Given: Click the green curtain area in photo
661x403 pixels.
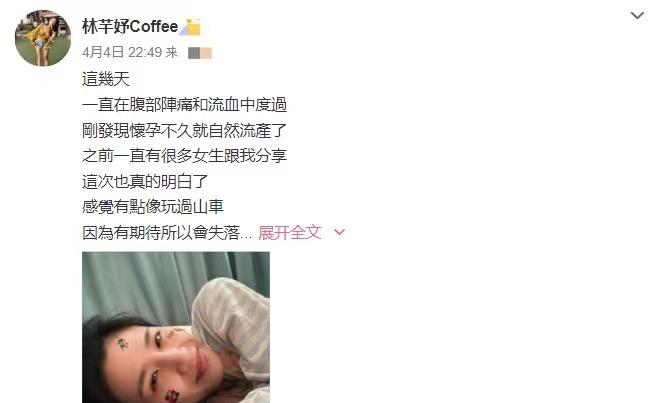Looking at the screenshot, I should click(139, 282).
